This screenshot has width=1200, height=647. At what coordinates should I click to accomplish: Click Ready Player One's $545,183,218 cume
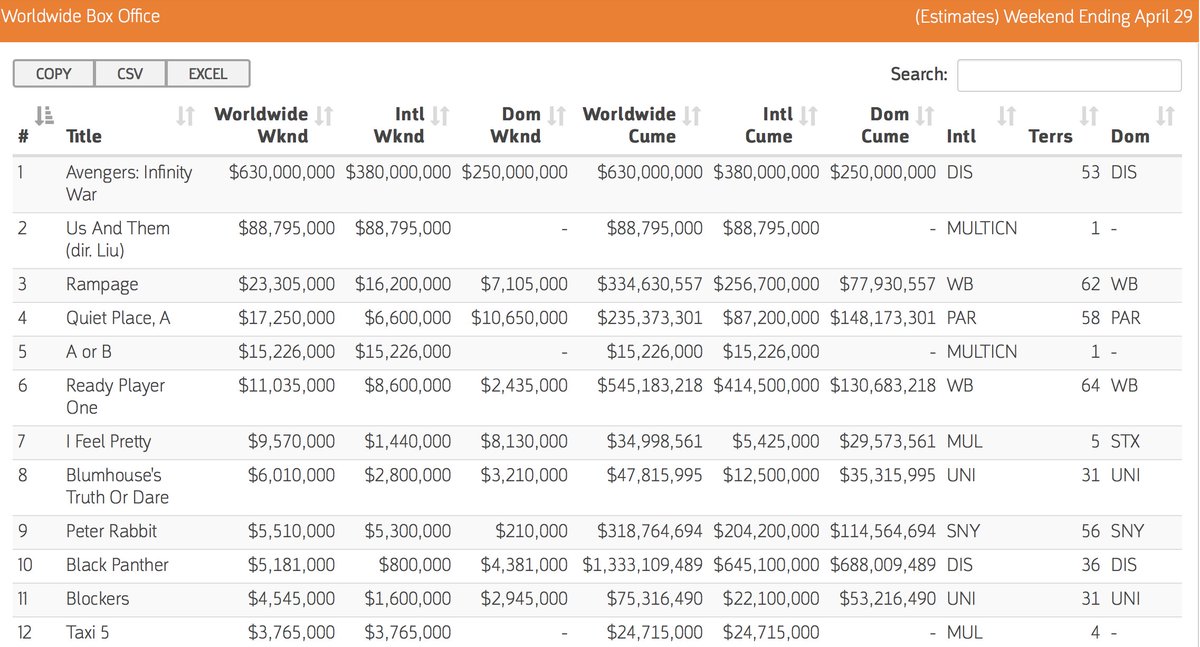[x=650, y=385]
